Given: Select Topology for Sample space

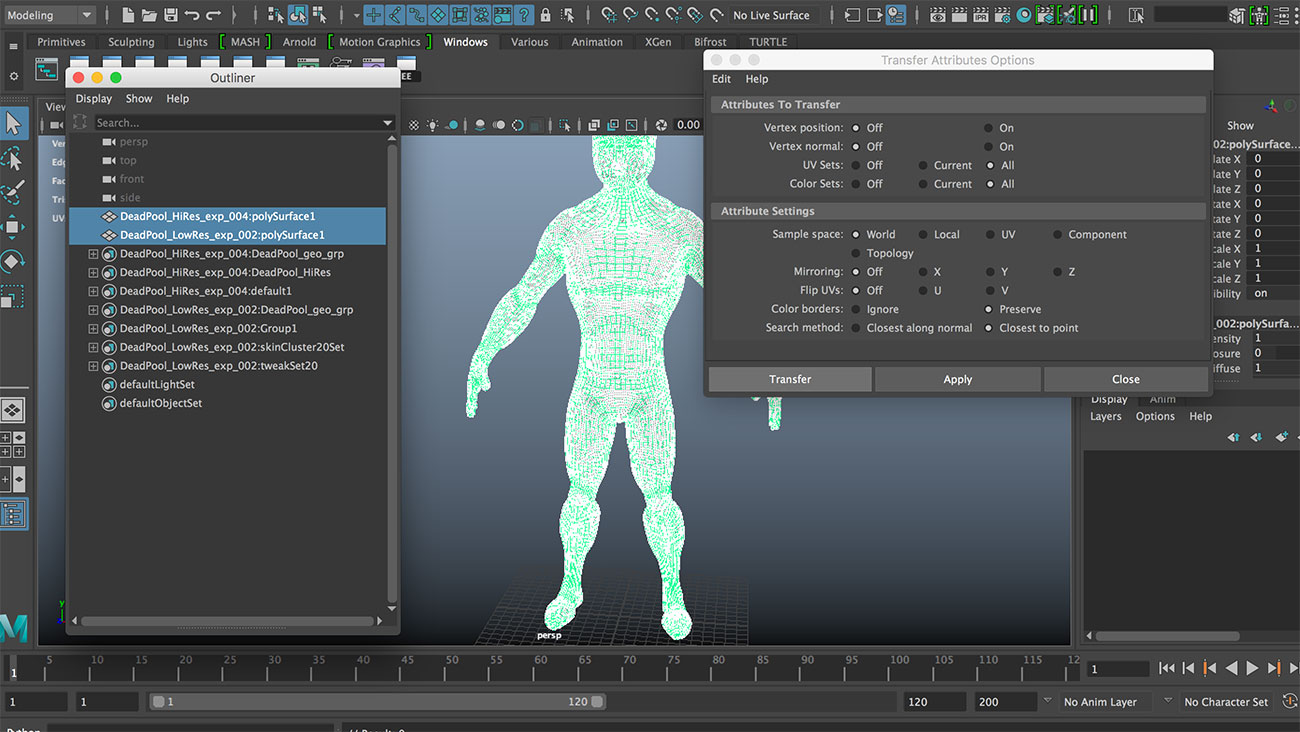Looking at the screenshot, I should point(856,254).
